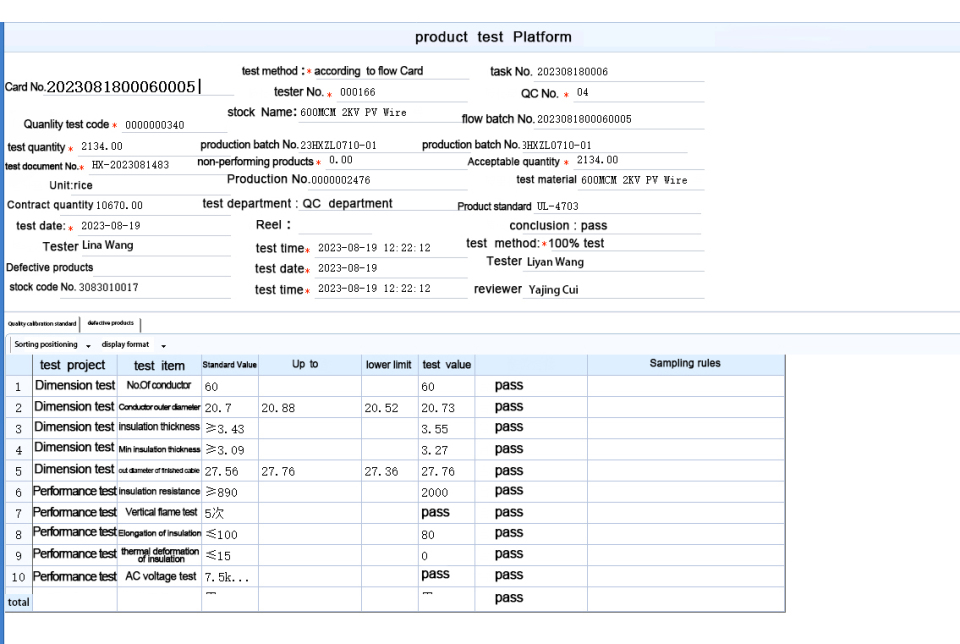This screenshot has width=960, height=644.
Task: Click the Standard Value column header
Action: coord(229,365)
